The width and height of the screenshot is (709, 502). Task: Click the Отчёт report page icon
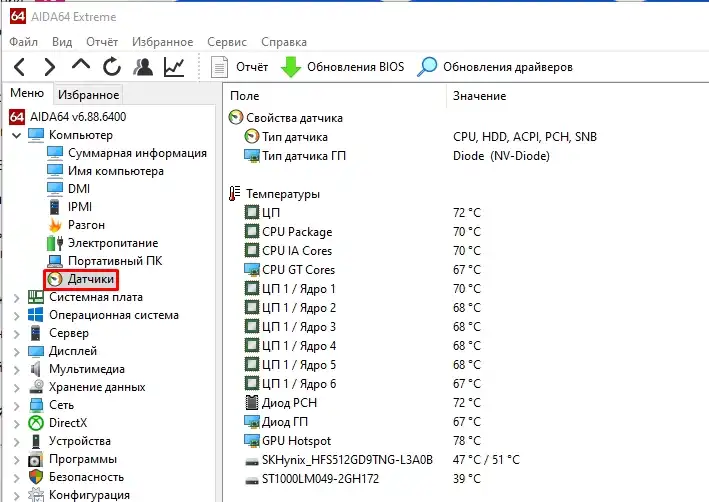tap(219, 67)
